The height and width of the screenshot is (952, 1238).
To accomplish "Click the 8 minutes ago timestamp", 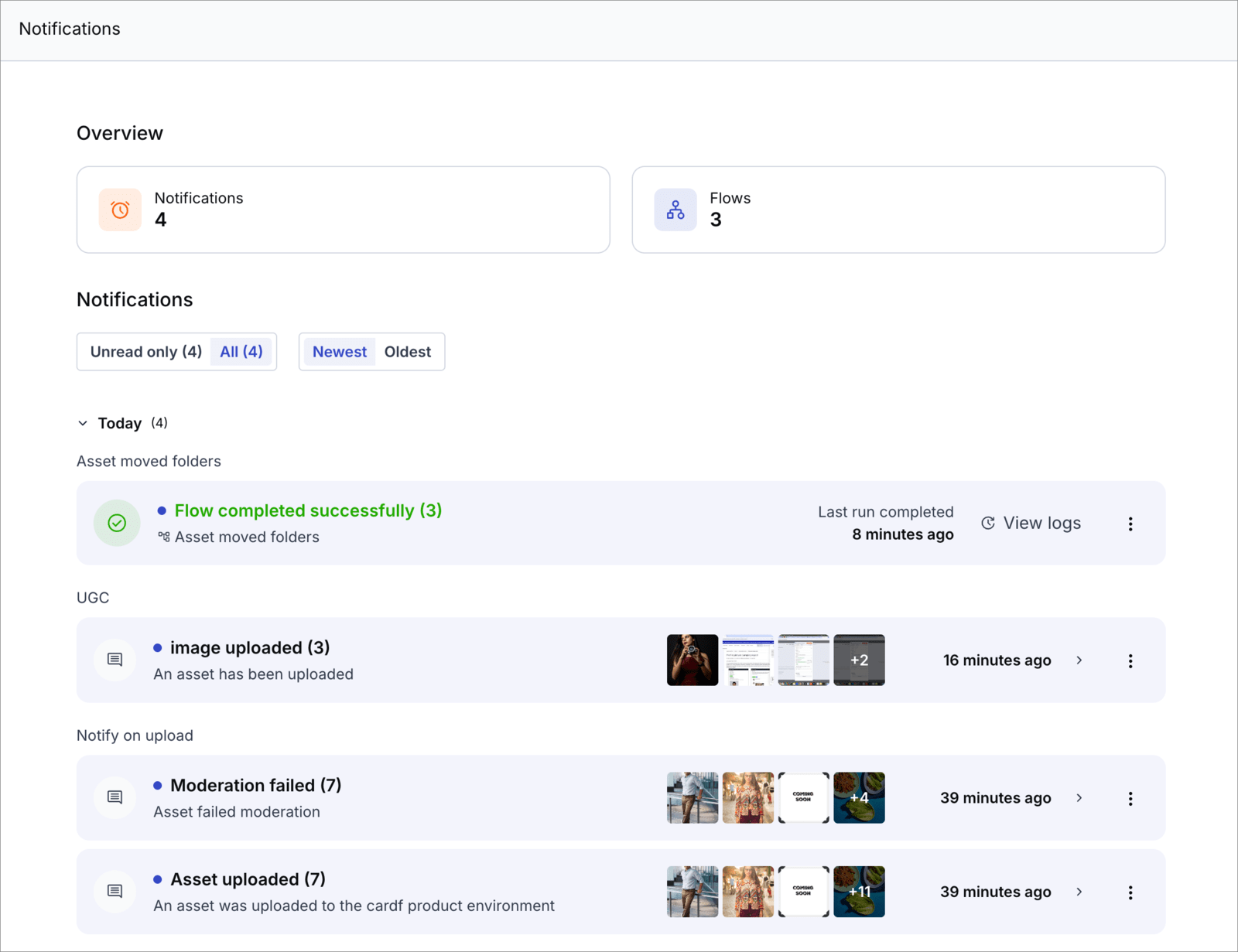I will (x=903, y=534).
